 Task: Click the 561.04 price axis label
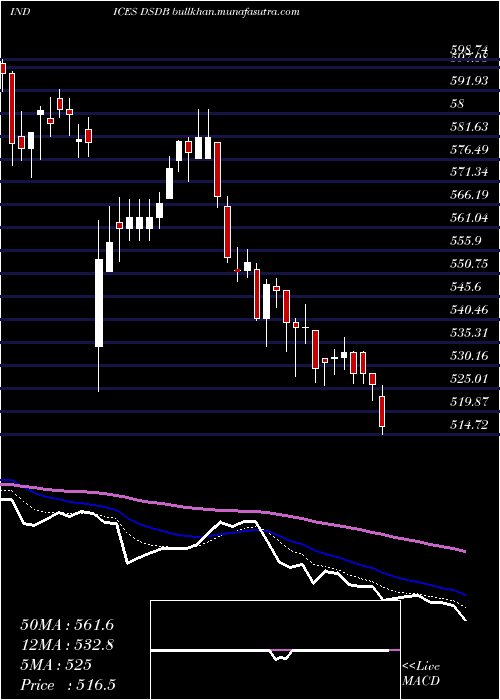pyautogui.click(x=469, y=218)
